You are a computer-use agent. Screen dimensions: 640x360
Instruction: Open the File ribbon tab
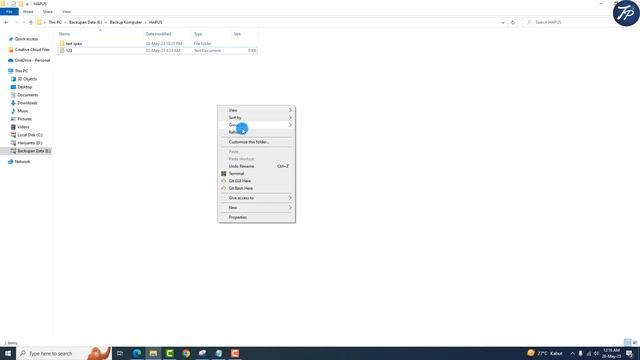9,11
